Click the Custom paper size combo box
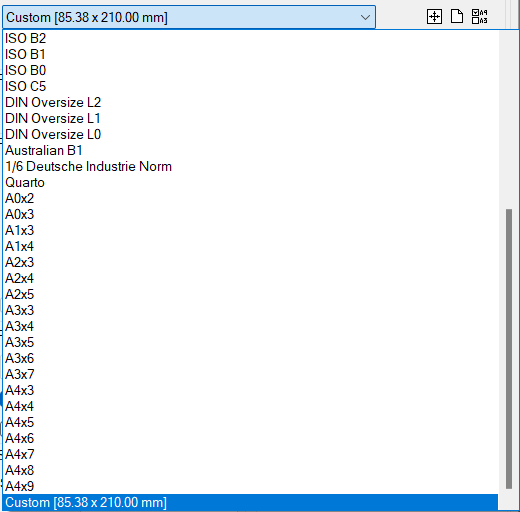 [x=189, y=17]
